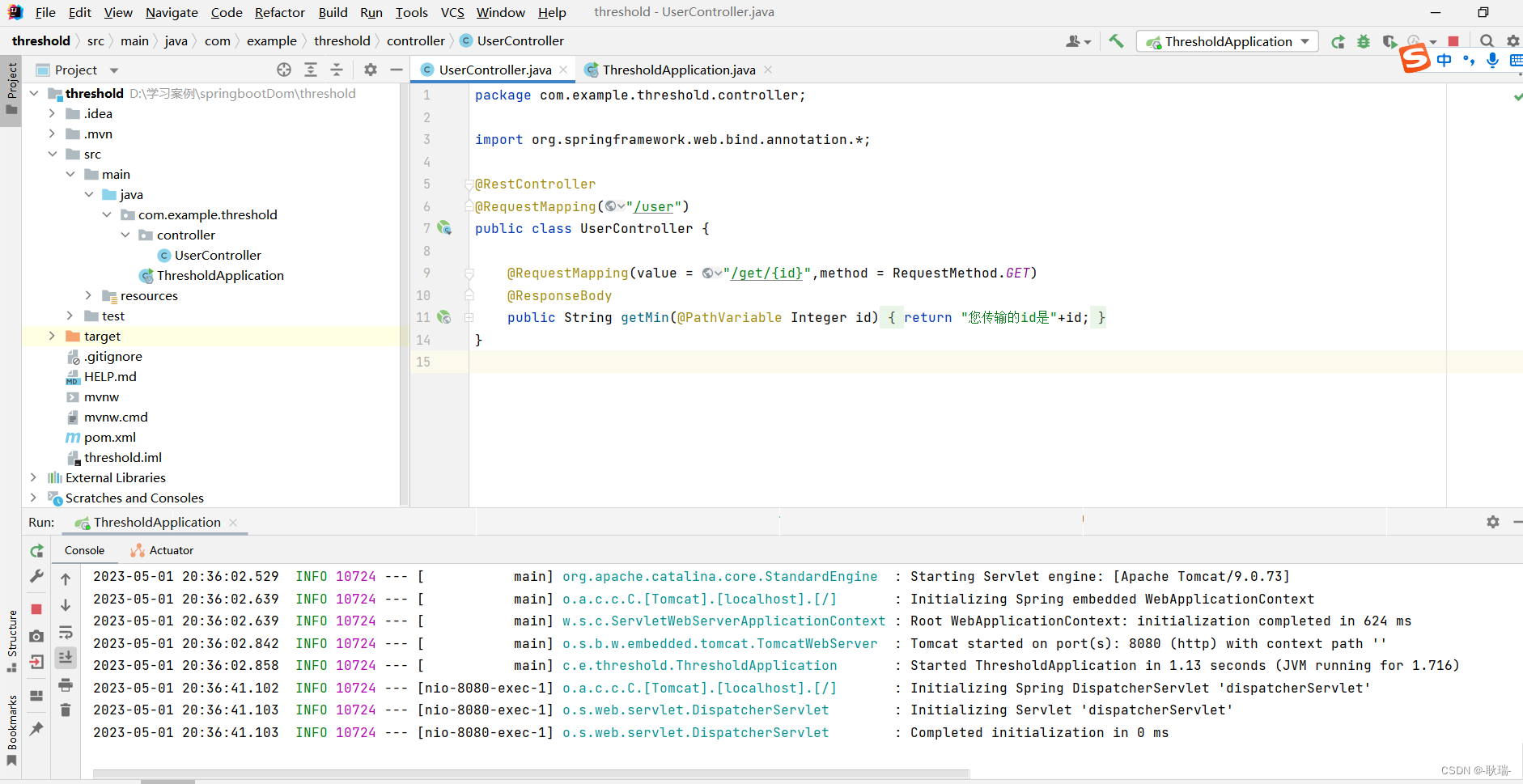The image size is (1523, 784).
Task: Click the console Print icon
Action: click(x=66, y=684)
